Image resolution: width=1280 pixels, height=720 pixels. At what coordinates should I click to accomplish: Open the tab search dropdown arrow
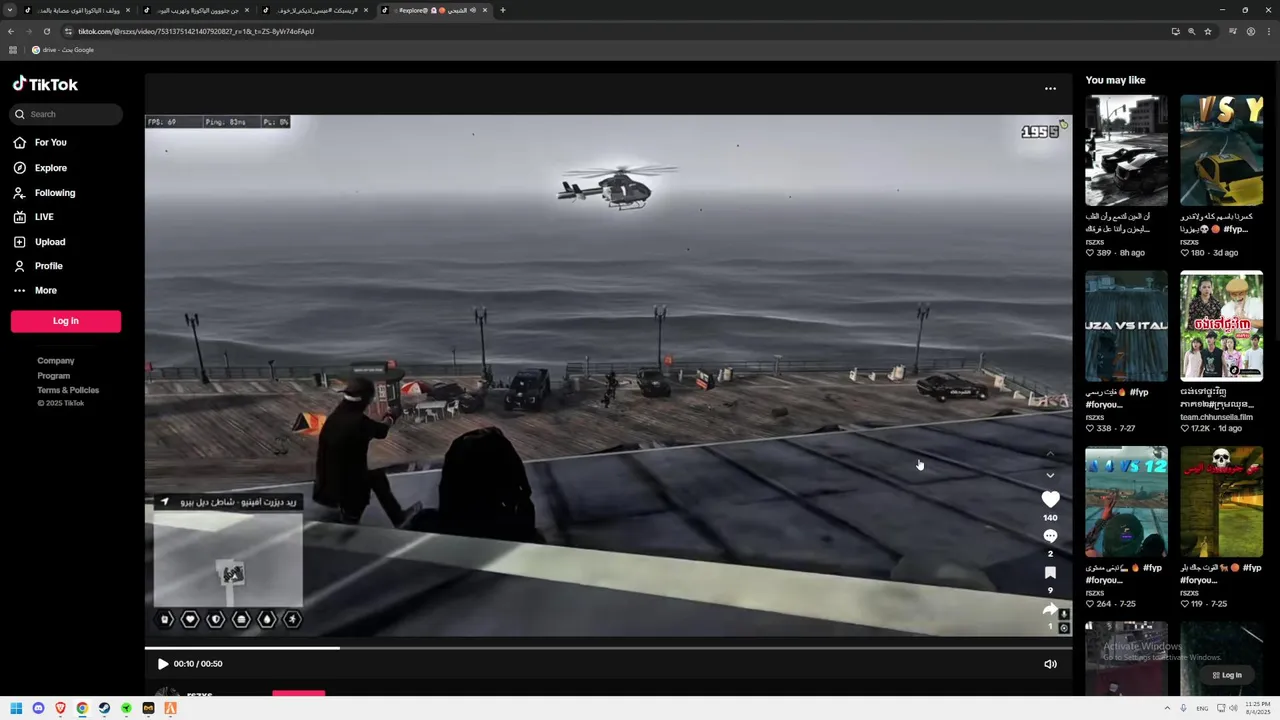[10, 10]
